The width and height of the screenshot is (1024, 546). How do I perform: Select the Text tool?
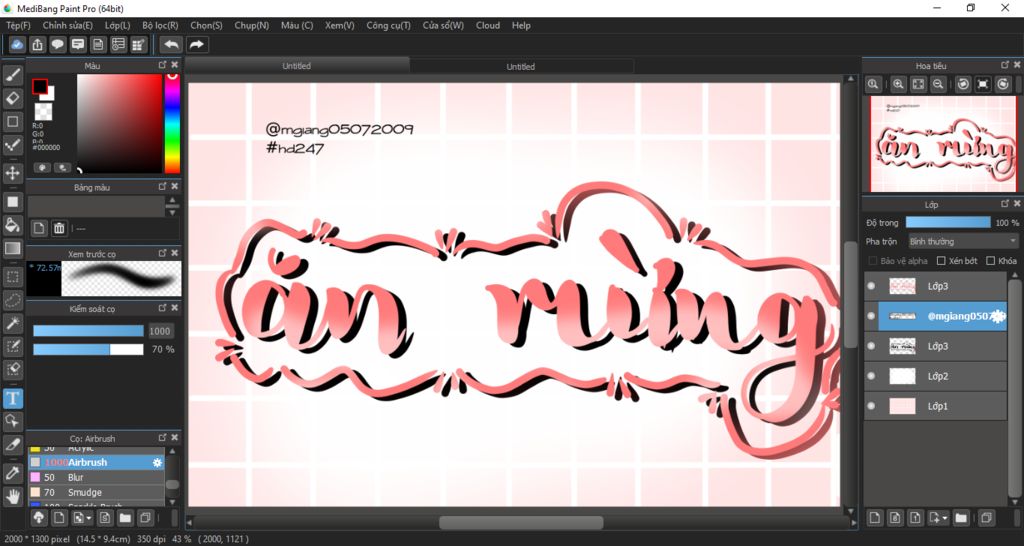click(12, 398)
